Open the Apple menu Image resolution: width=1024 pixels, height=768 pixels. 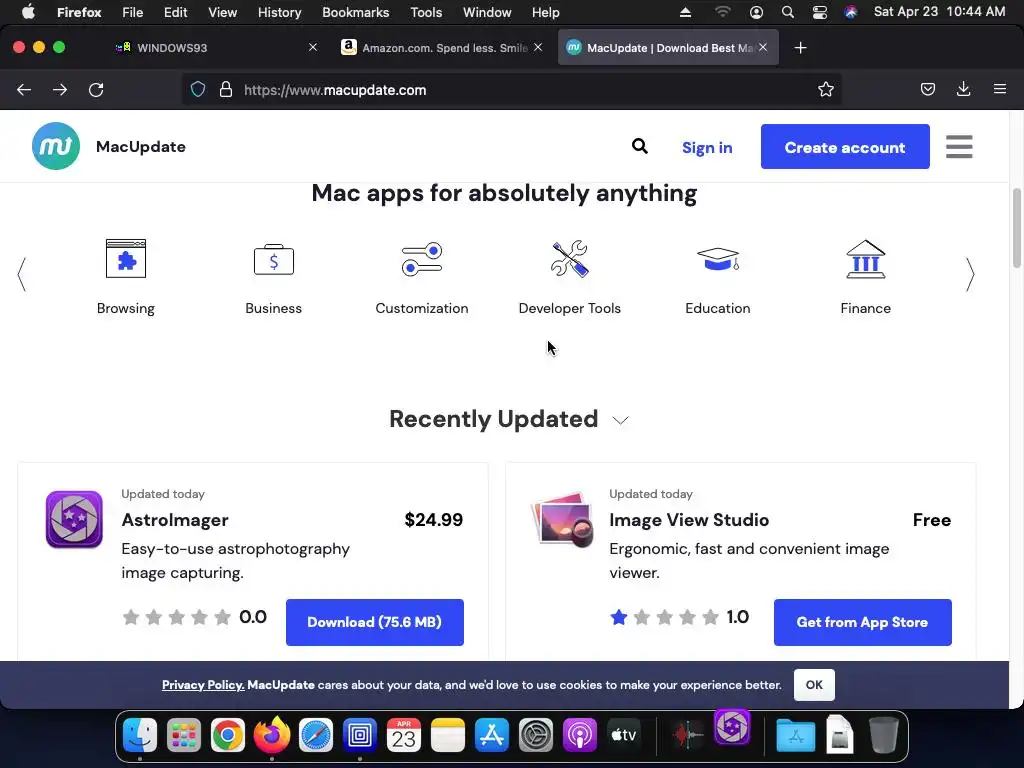click(28, 12)
